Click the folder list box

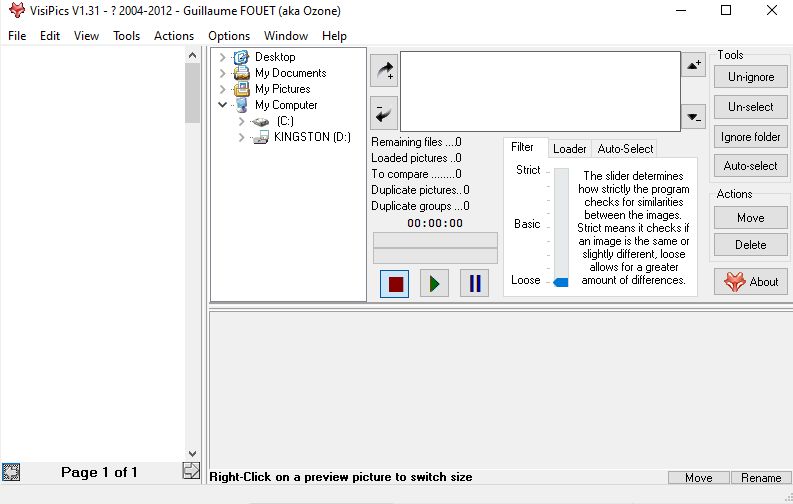click(540, 91)
